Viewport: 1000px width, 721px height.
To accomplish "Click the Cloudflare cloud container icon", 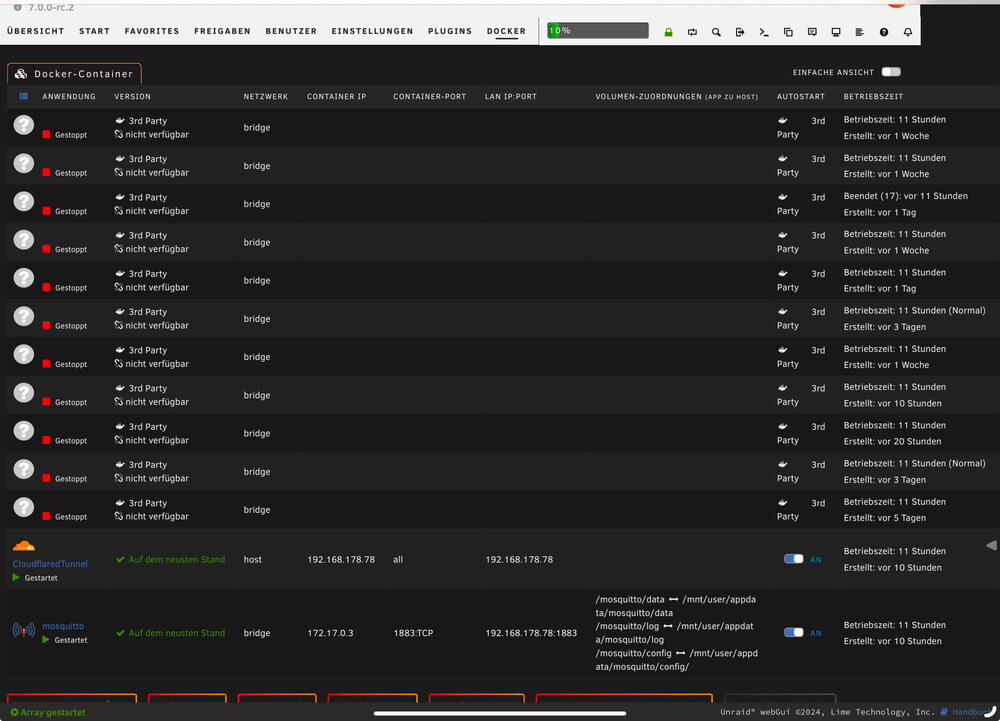I will (x=24, y=546).
